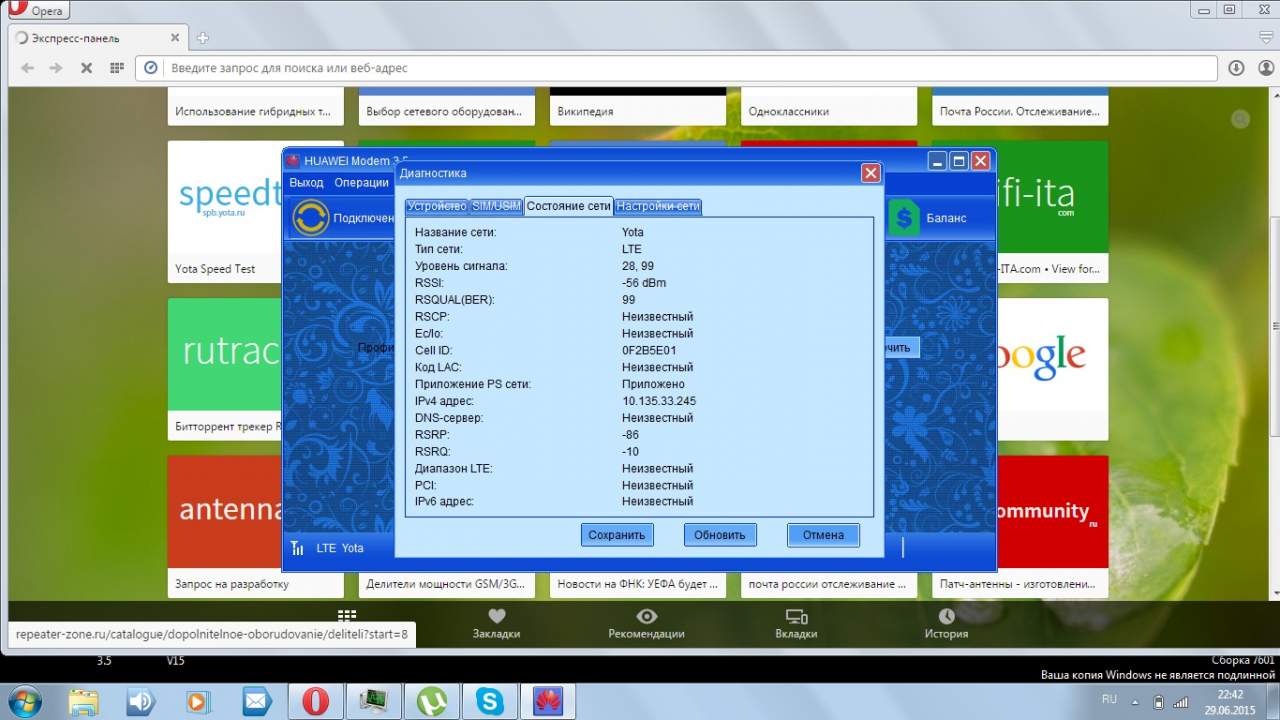Select the Состояние сети tab

569,206
